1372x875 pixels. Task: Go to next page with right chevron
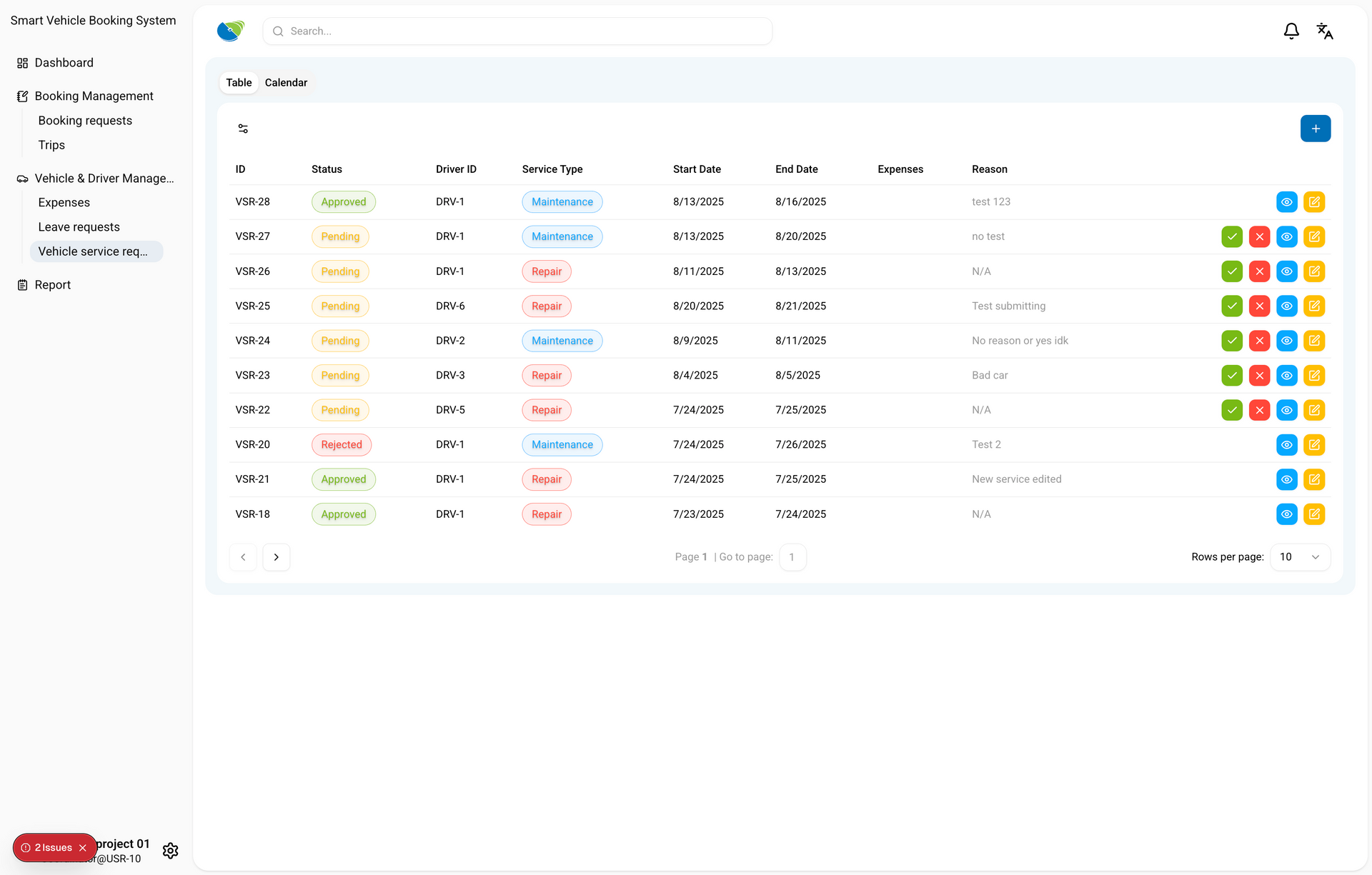(276, 557)
